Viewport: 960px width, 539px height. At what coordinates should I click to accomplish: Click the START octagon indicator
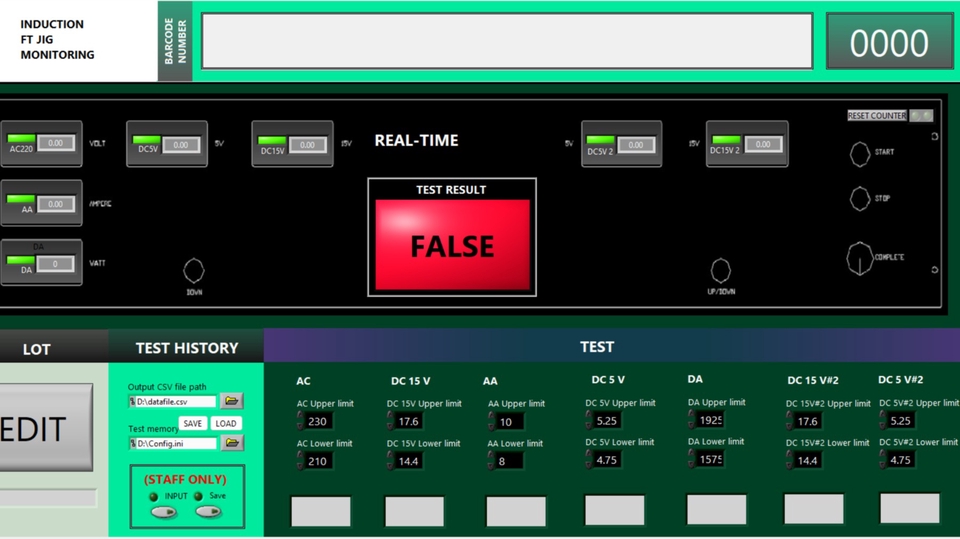coord(860,154)
